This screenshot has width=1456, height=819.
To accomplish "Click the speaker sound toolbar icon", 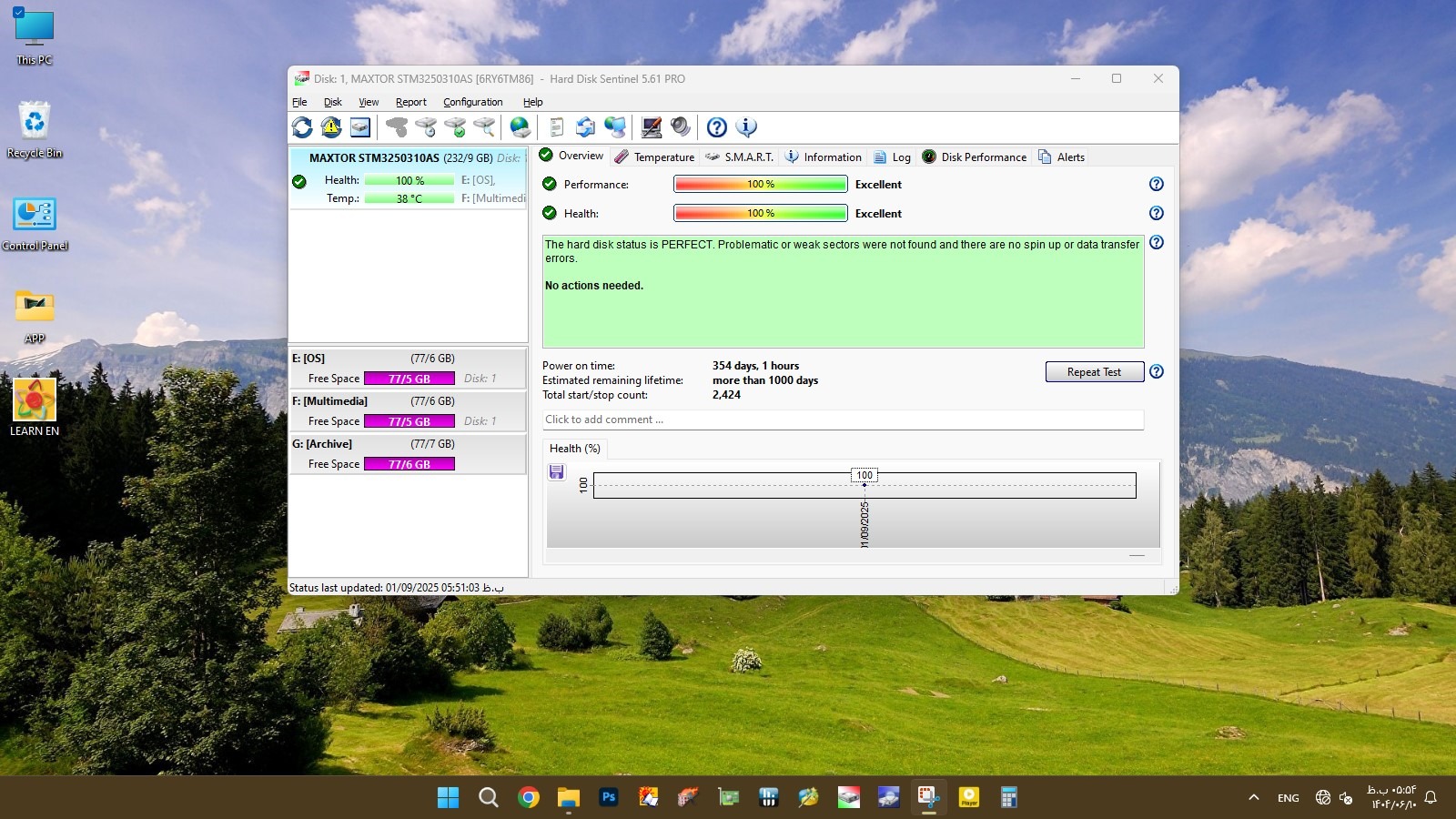I will pyautogui.click(x=681, y=127).
